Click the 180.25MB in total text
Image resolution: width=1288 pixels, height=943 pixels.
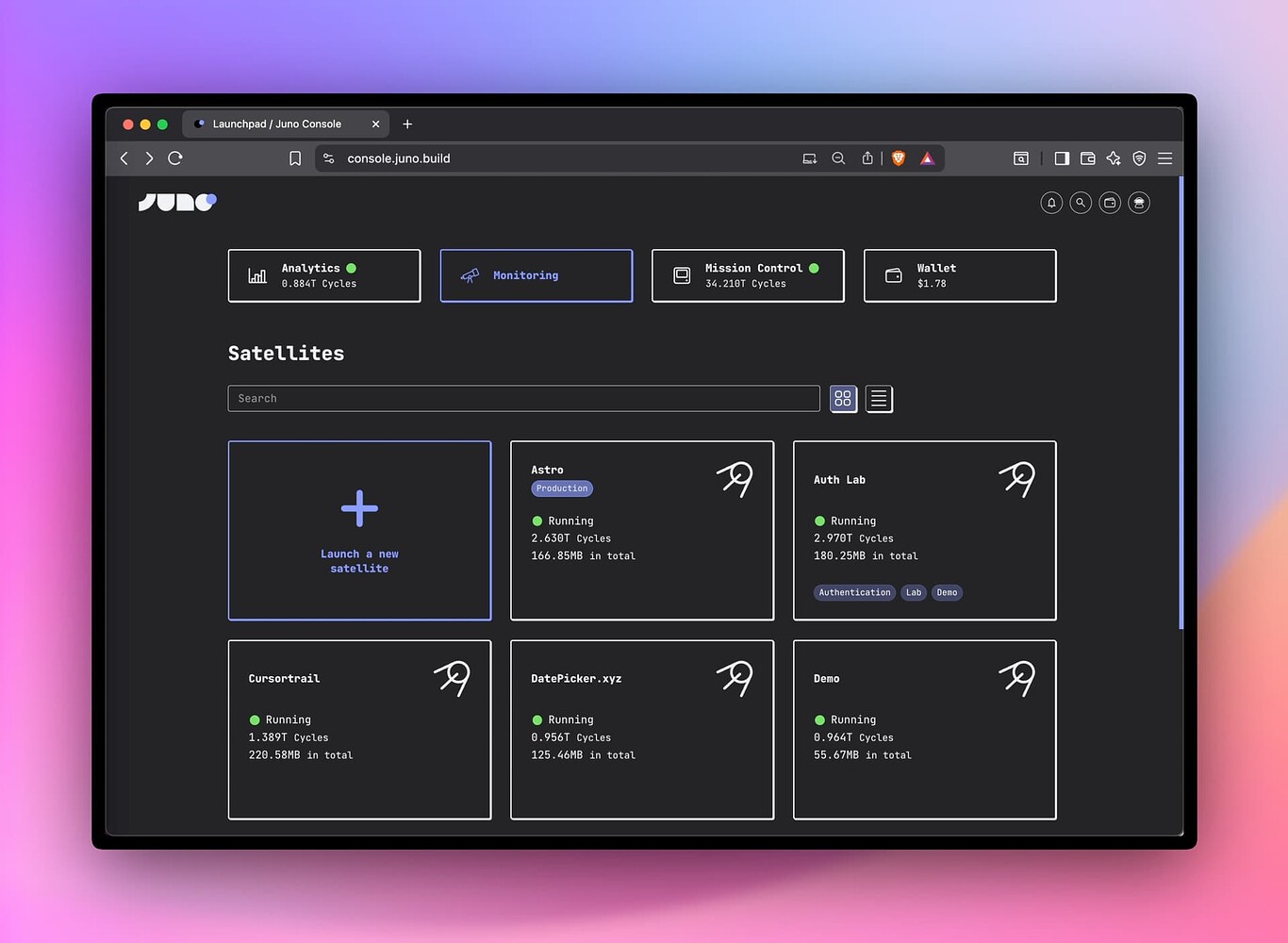[x=866, y=556]
